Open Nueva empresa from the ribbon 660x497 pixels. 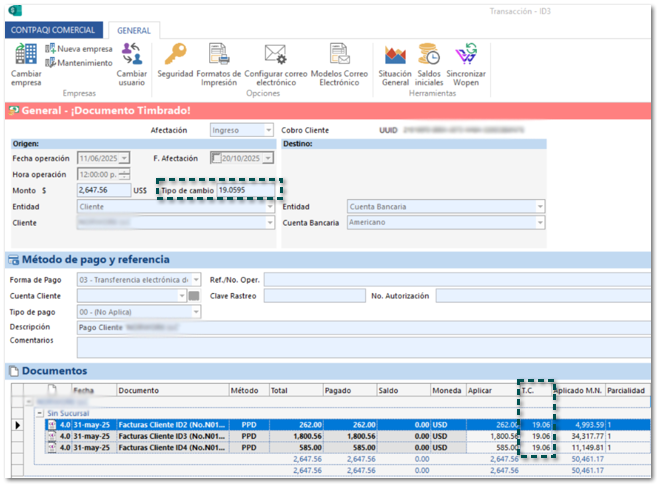pyautogui.click(x=78, y=48)
